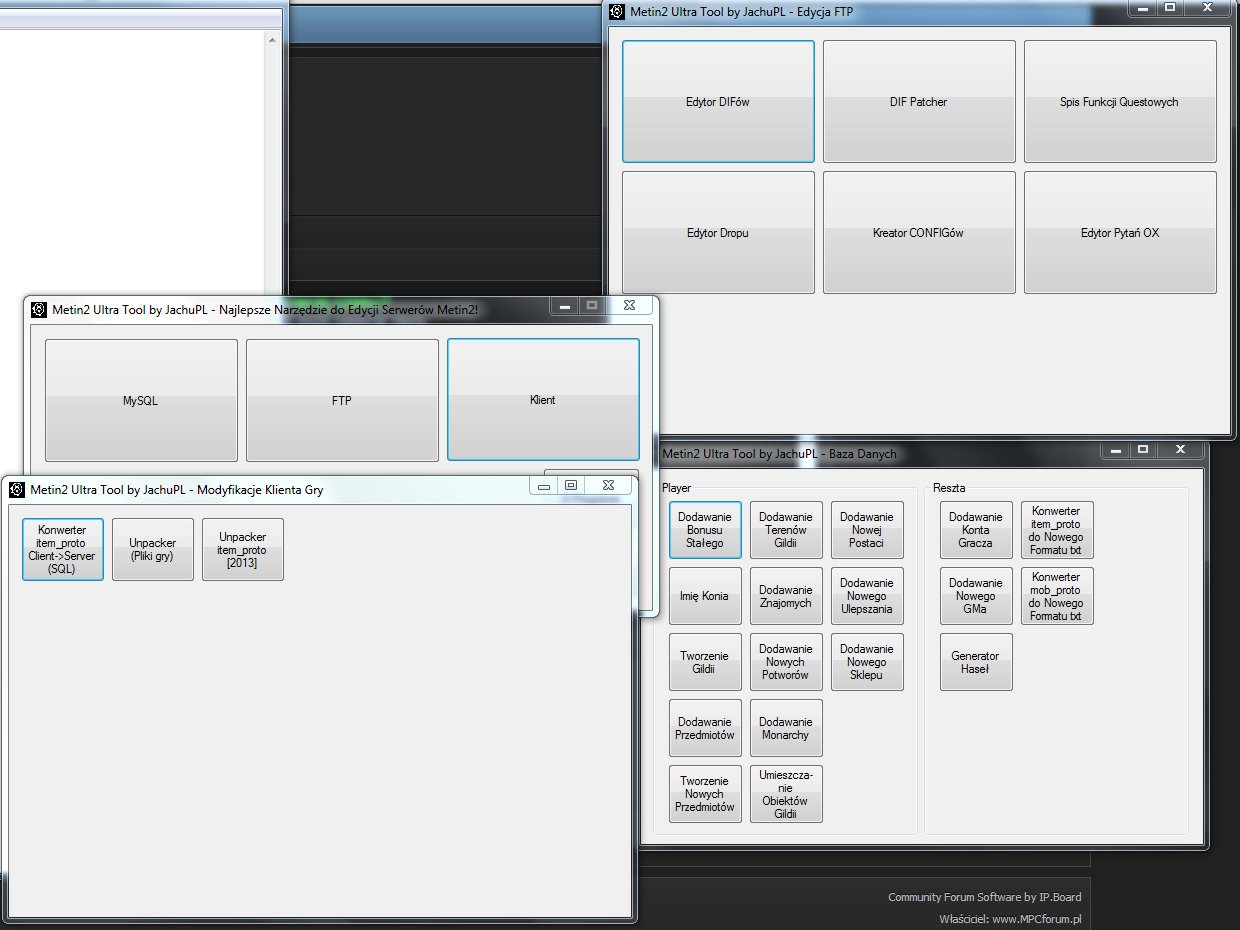Click the FTP button in main window
The height and width of the screenshot is (930, 1240).
342,400
